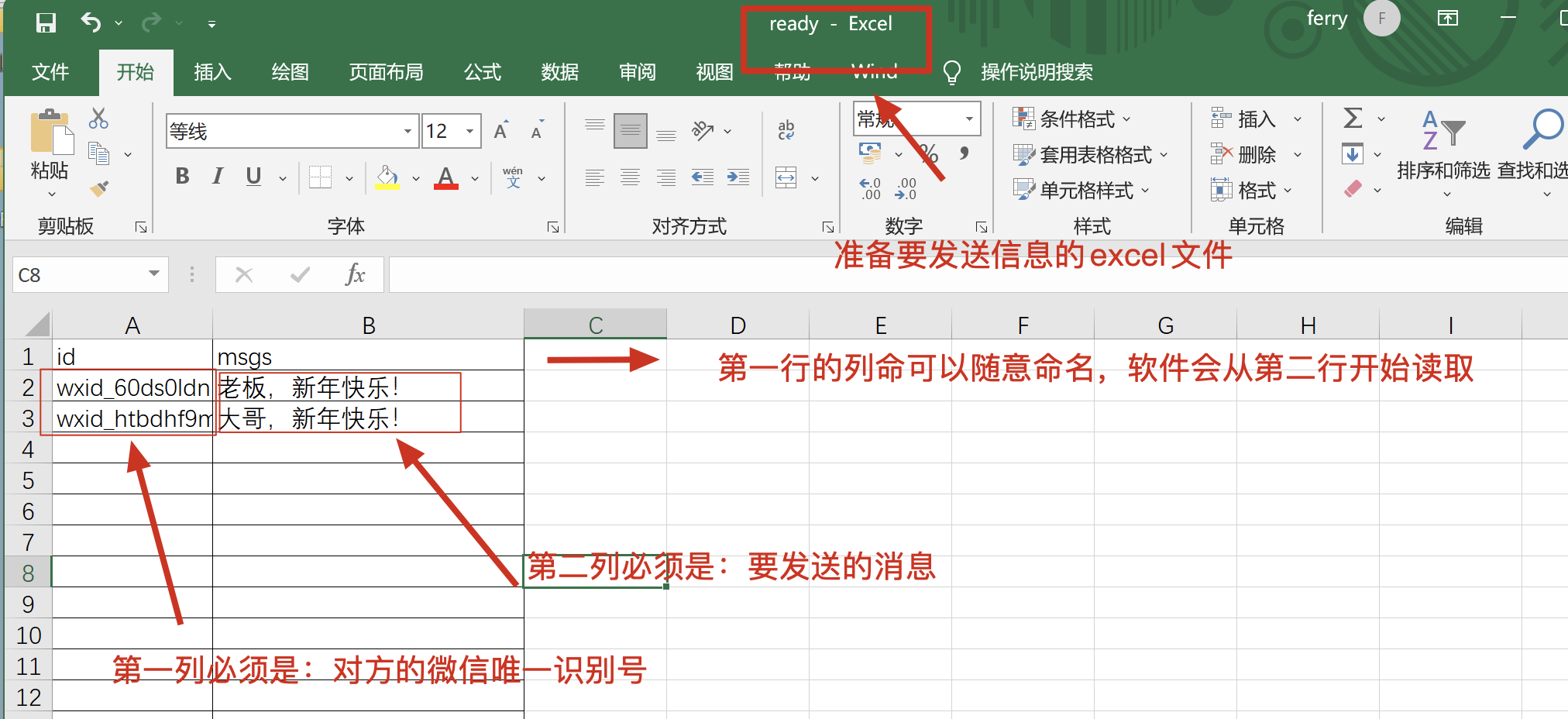
Task: Click the comma style icon
Action: point(965,153)
